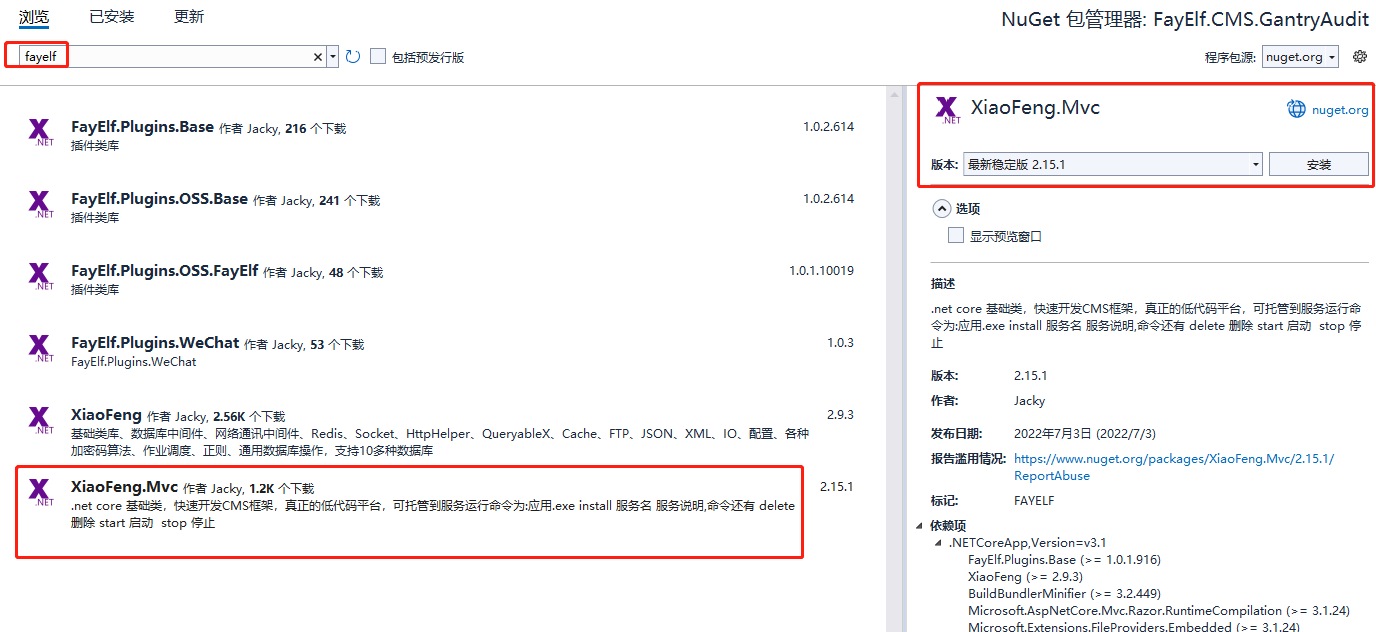Switch to the Updates tab
This screenshot has height=632, width=1376.
click(189, 17)
